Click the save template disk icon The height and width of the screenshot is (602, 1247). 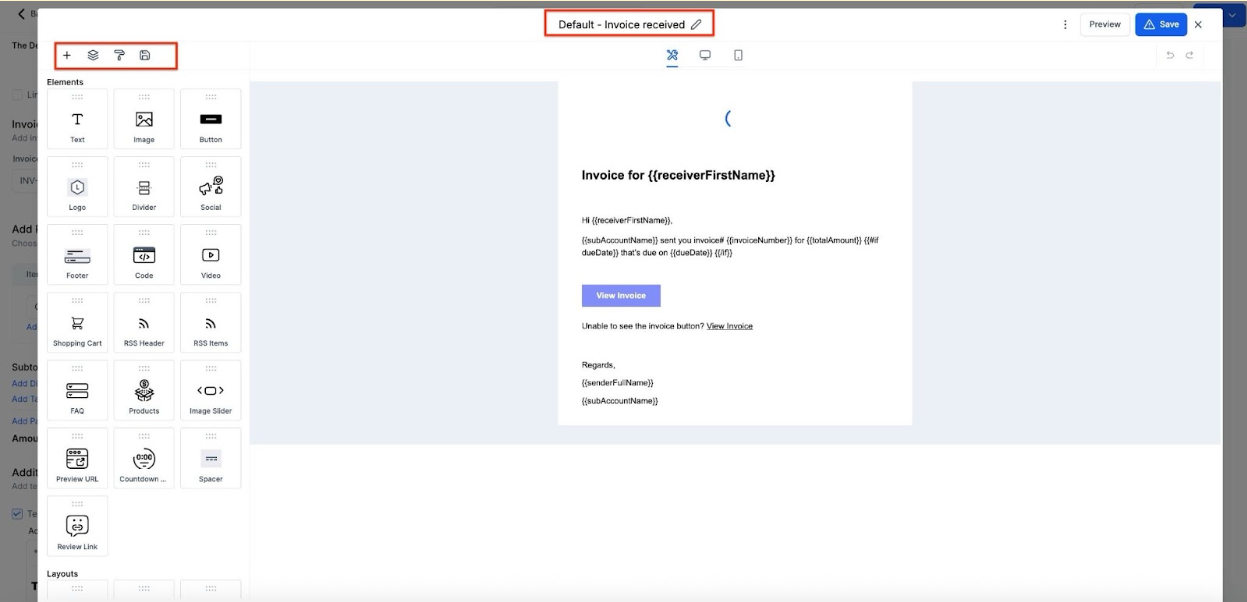click(x=145, y=56)
